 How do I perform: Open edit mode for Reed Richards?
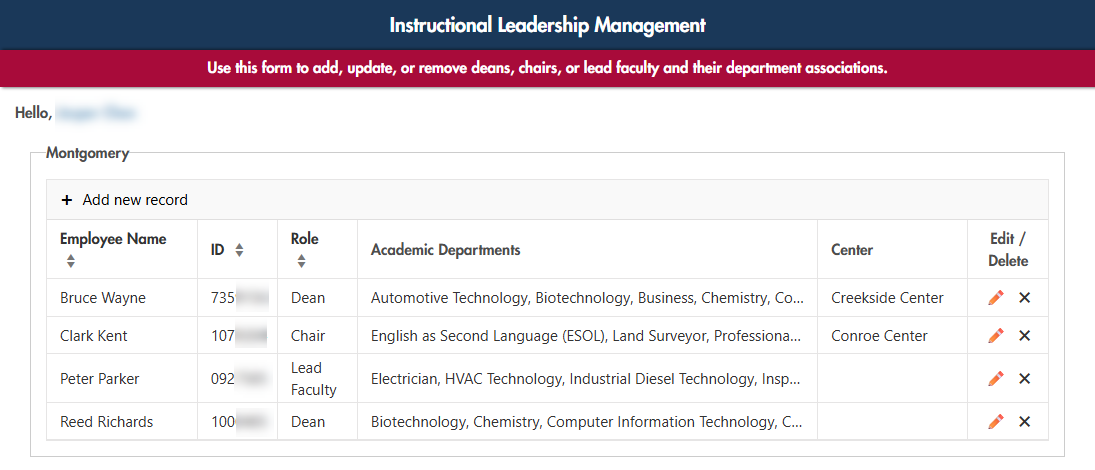point(995,422)
